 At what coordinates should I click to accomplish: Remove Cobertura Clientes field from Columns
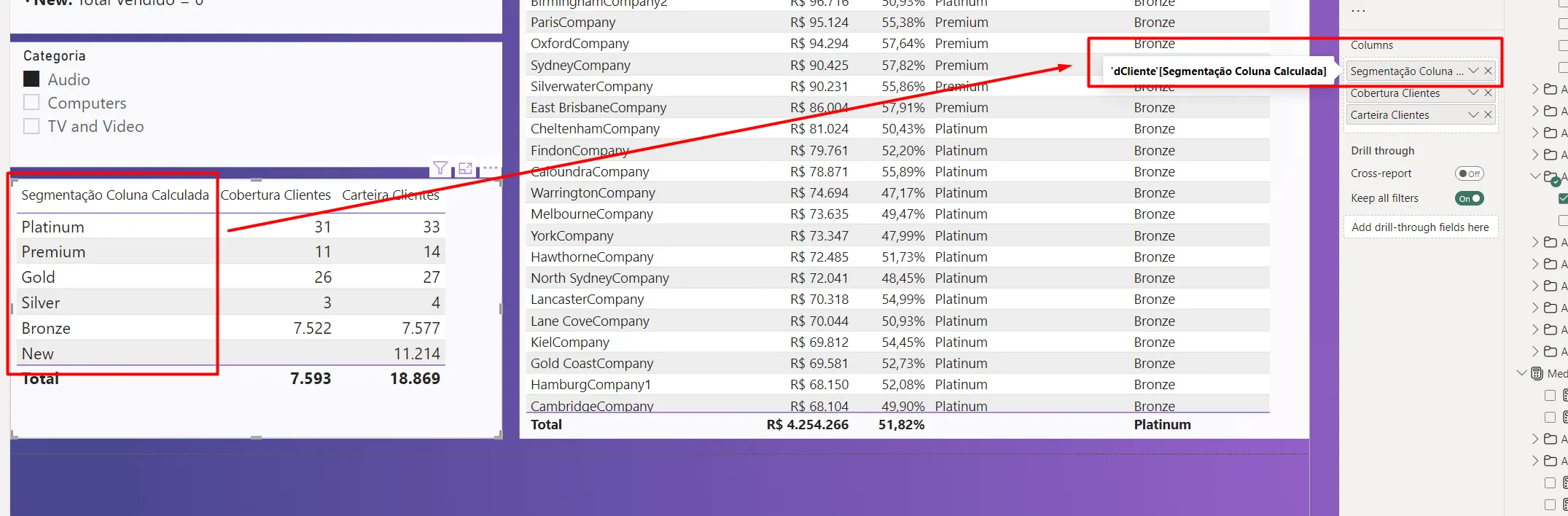tap(1488, 93)
